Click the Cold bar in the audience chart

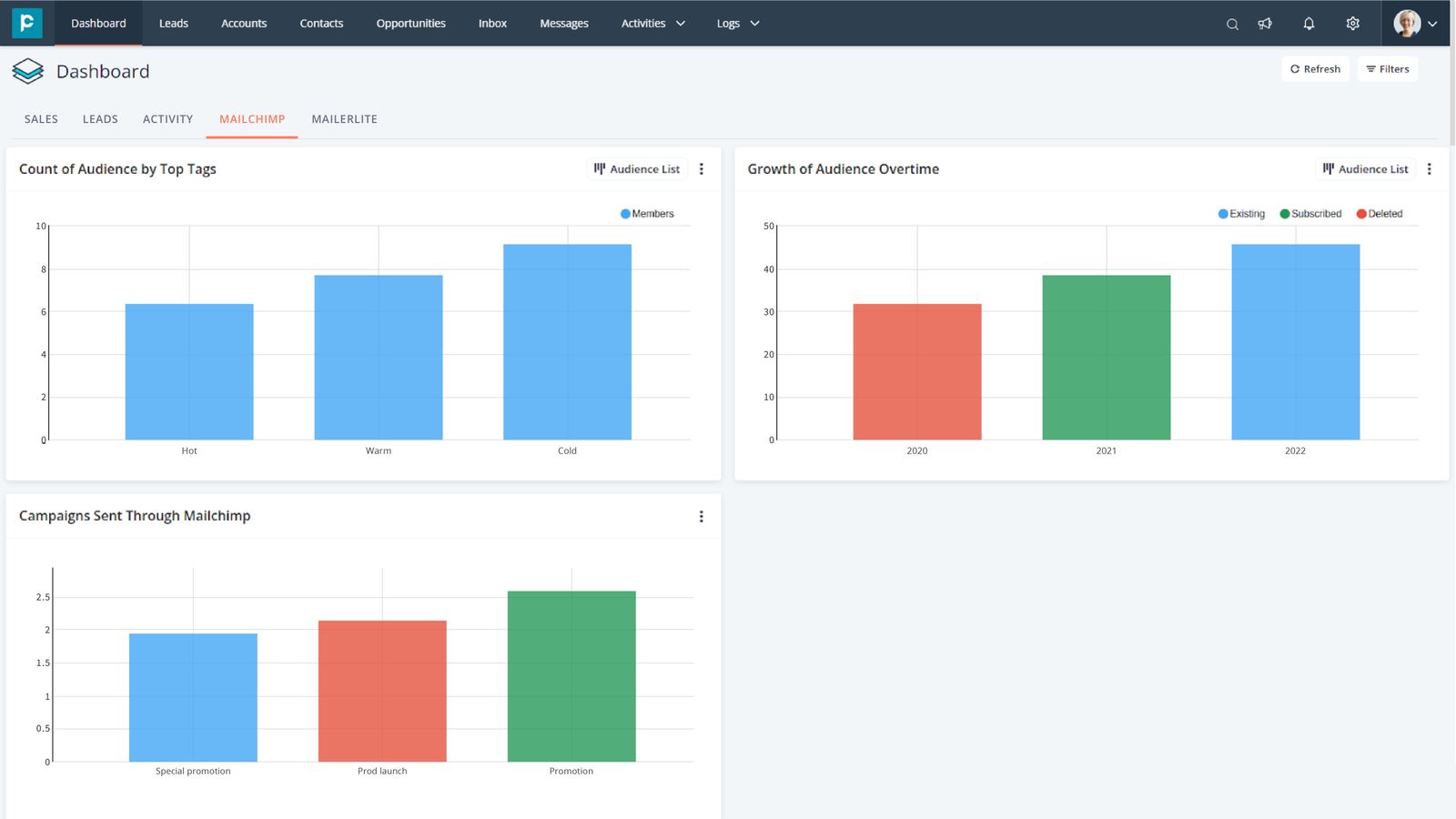coord(567,341)
